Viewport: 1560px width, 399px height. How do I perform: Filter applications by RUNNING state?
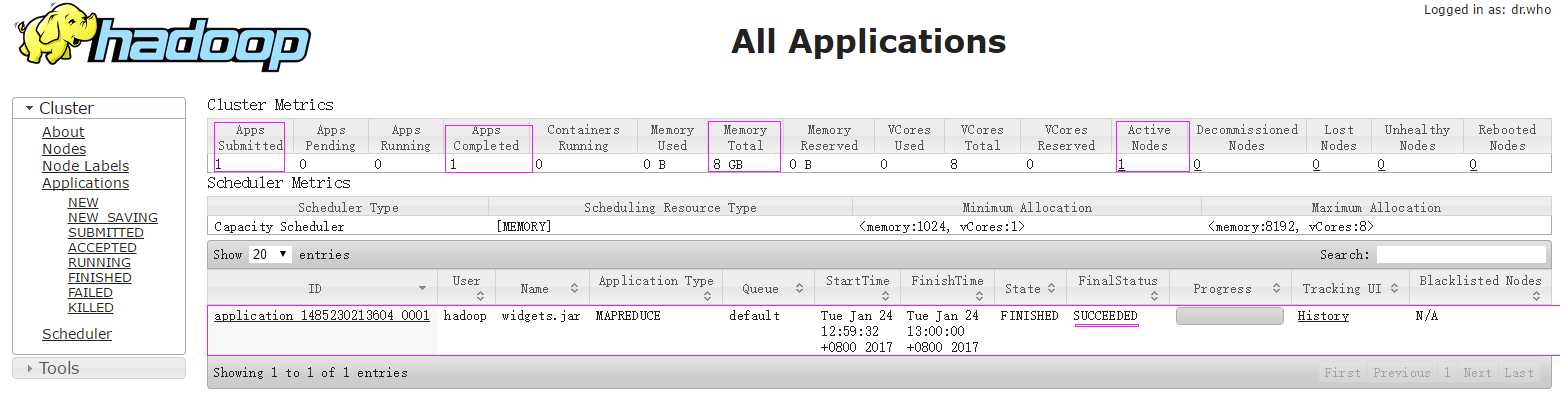point(99,263)
